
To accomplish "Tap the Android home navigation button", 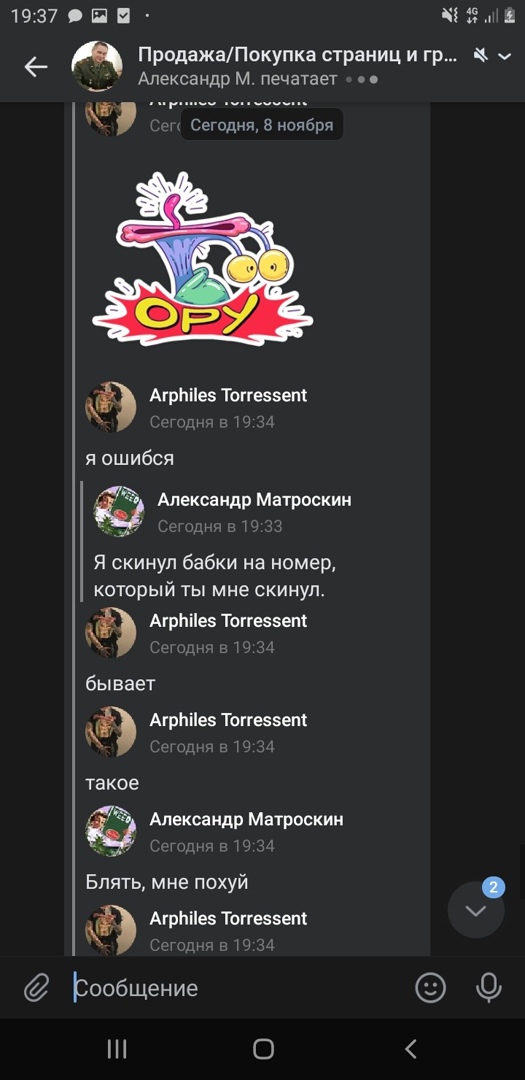I will pyautogui.click(x=263, y=1049).
